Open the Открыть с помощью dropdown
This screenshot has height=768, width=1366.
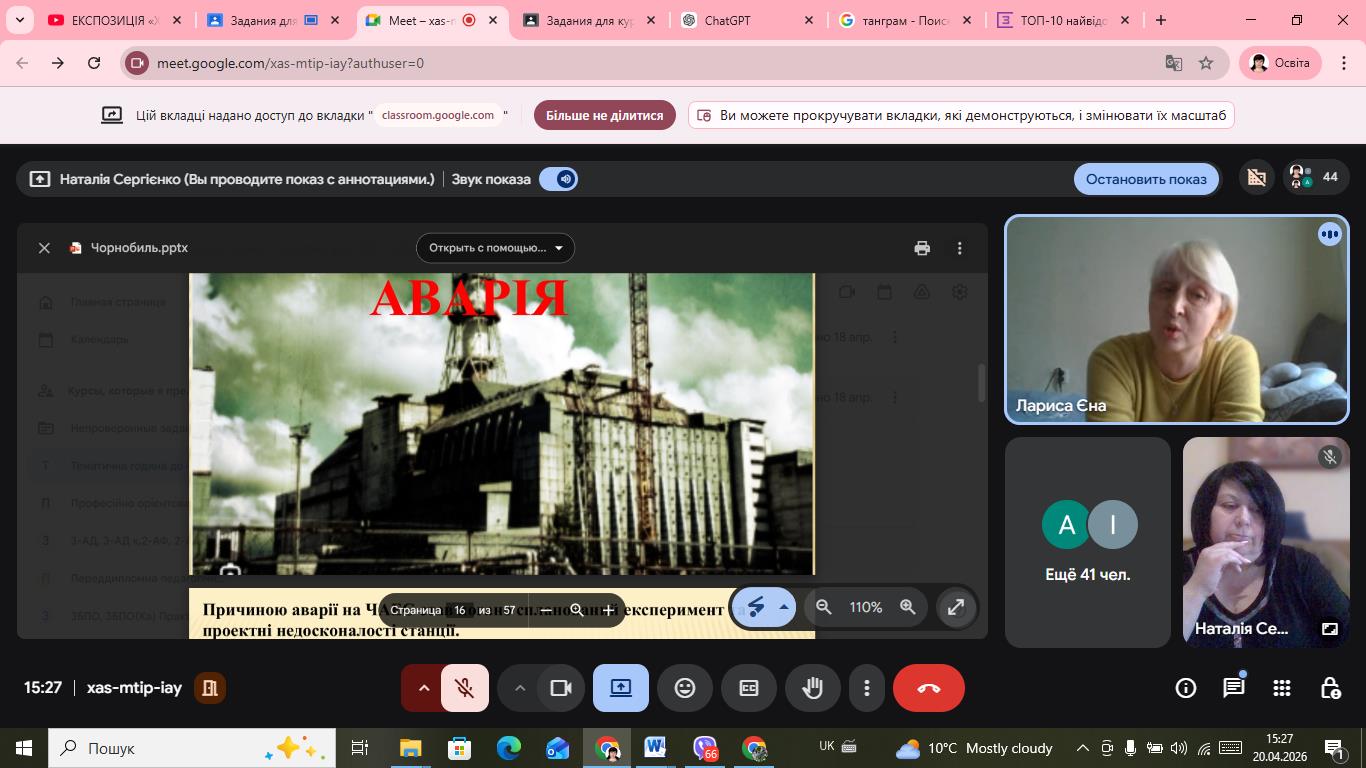[x=495, y=248]
